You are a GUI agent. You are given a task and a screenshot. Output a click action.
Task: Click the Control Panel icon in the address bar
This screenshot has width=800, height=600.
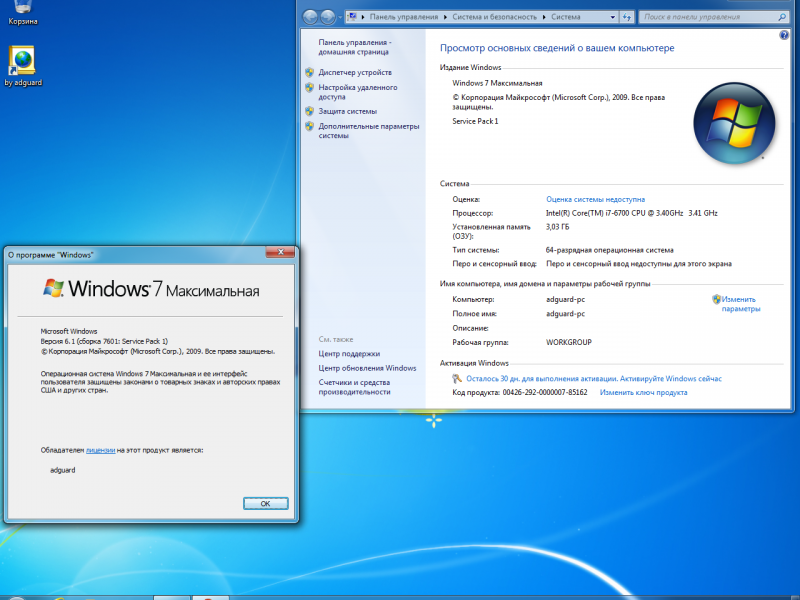(352, 17)
